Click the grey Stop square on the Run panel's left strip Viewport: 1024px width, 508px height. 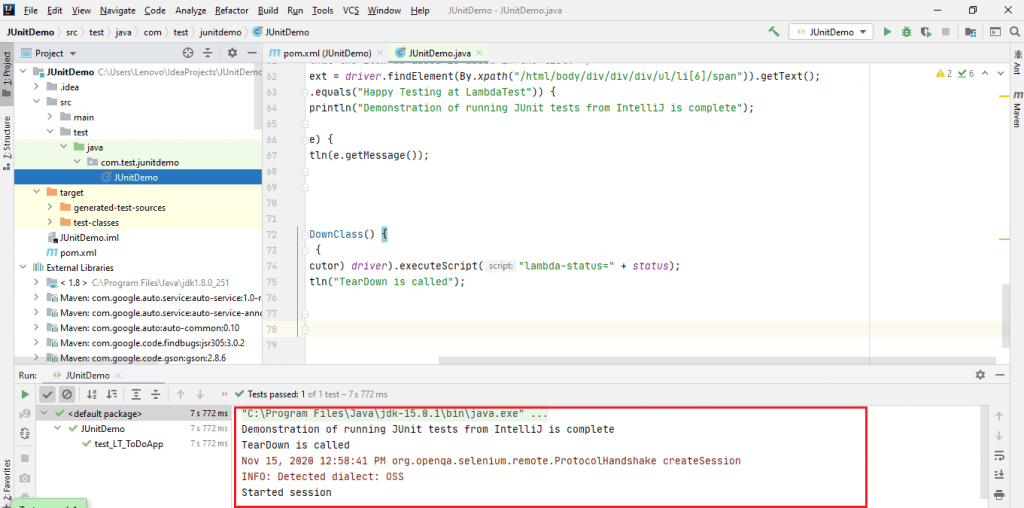pos(25,458)
